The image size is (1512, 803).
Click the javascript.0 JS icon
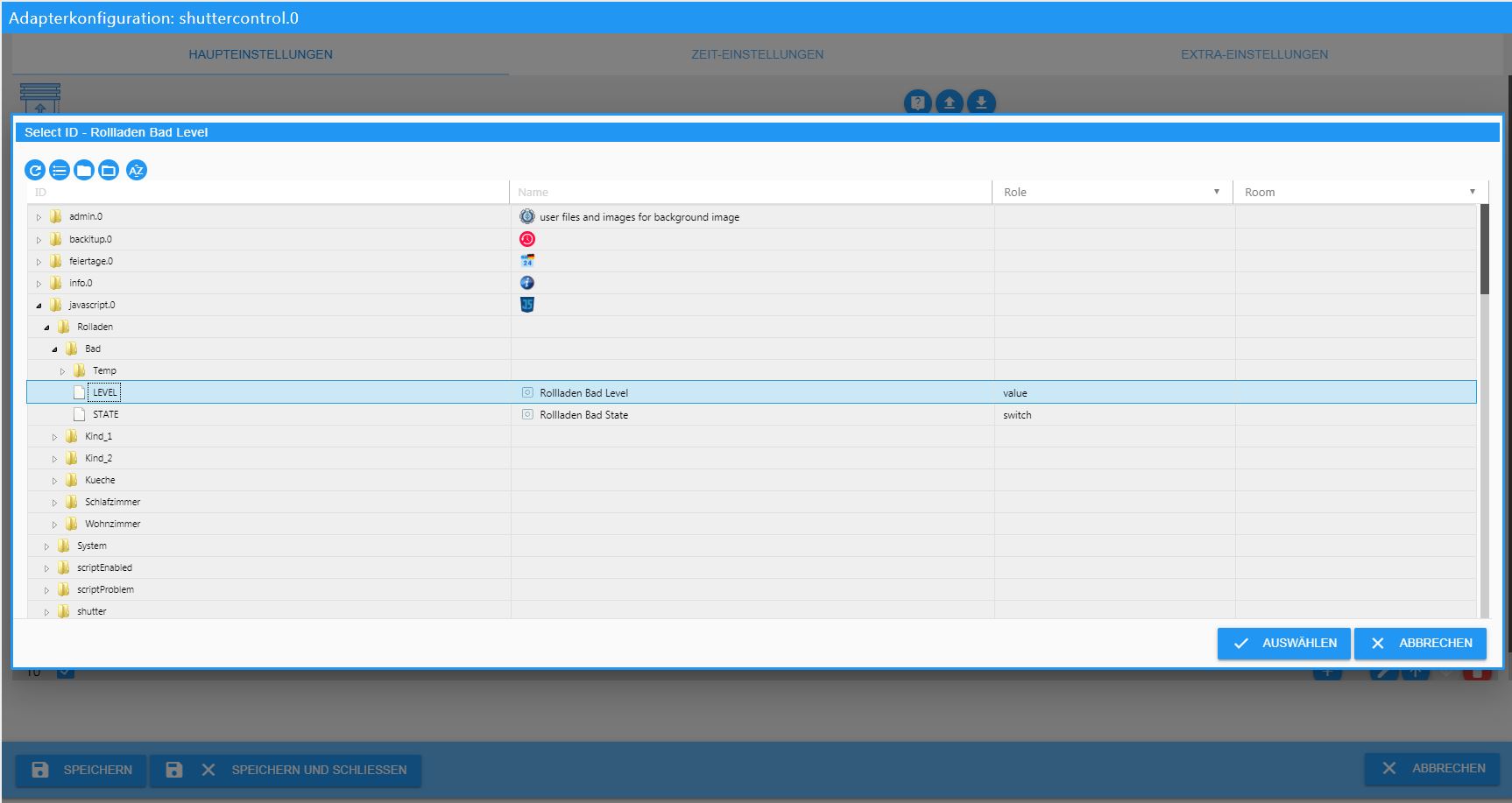527,305
